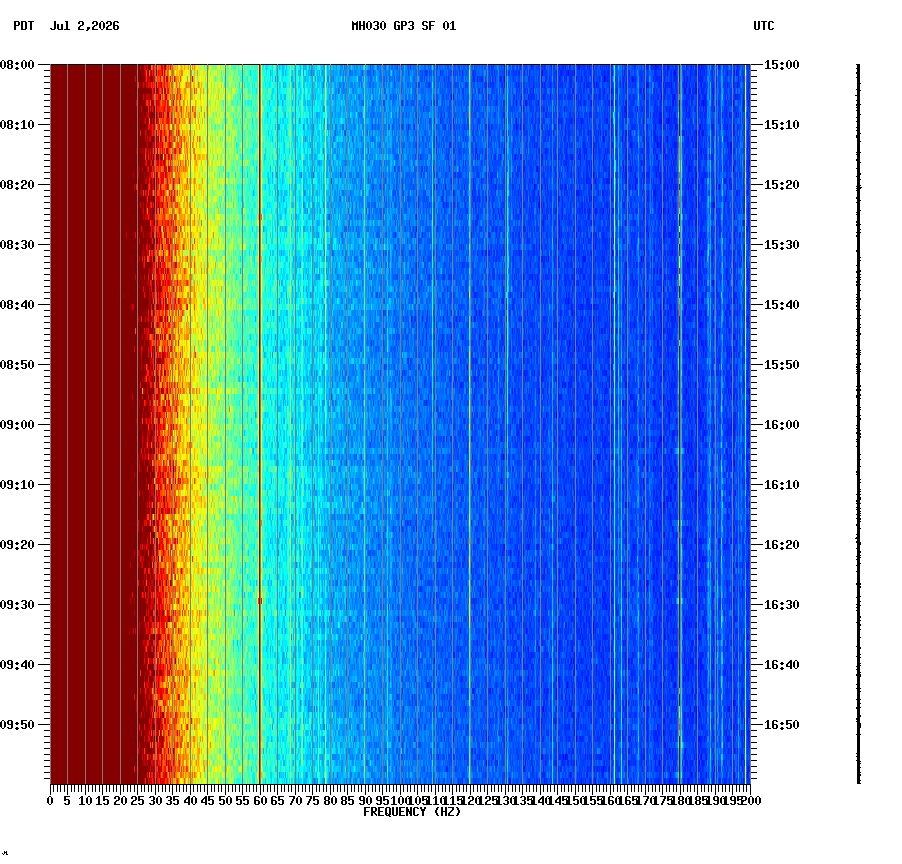The height and width of the screenshot is (864, 902).
Task: Click the vertical seismogram trace at far right
Action: (859, 424)
